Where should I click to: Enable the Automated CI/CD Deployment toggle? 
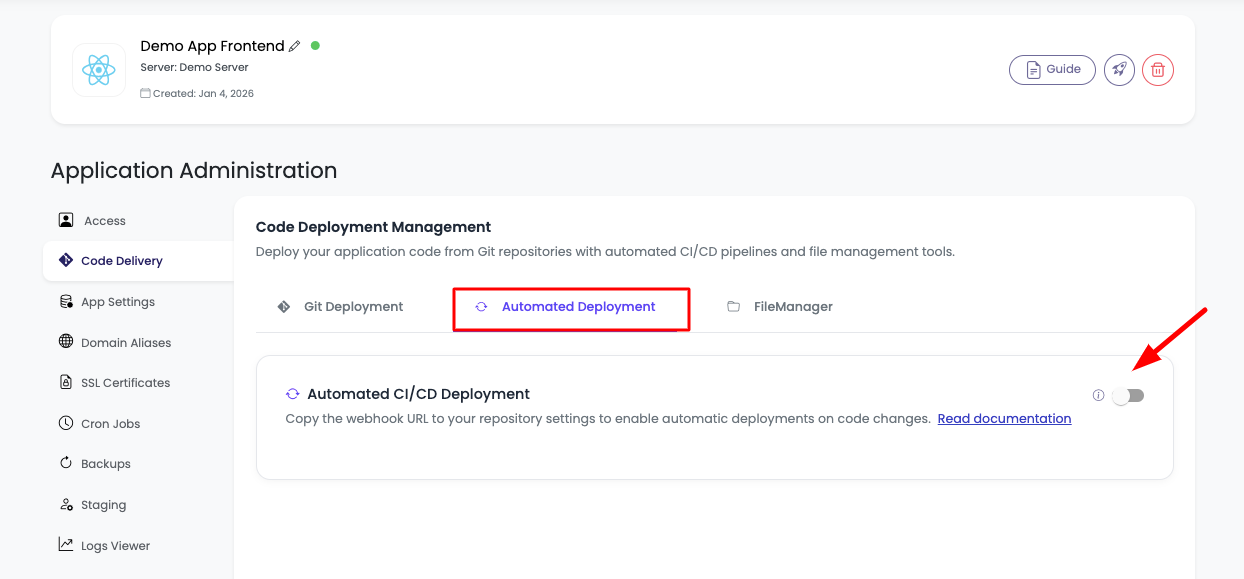pos(1130,396)
